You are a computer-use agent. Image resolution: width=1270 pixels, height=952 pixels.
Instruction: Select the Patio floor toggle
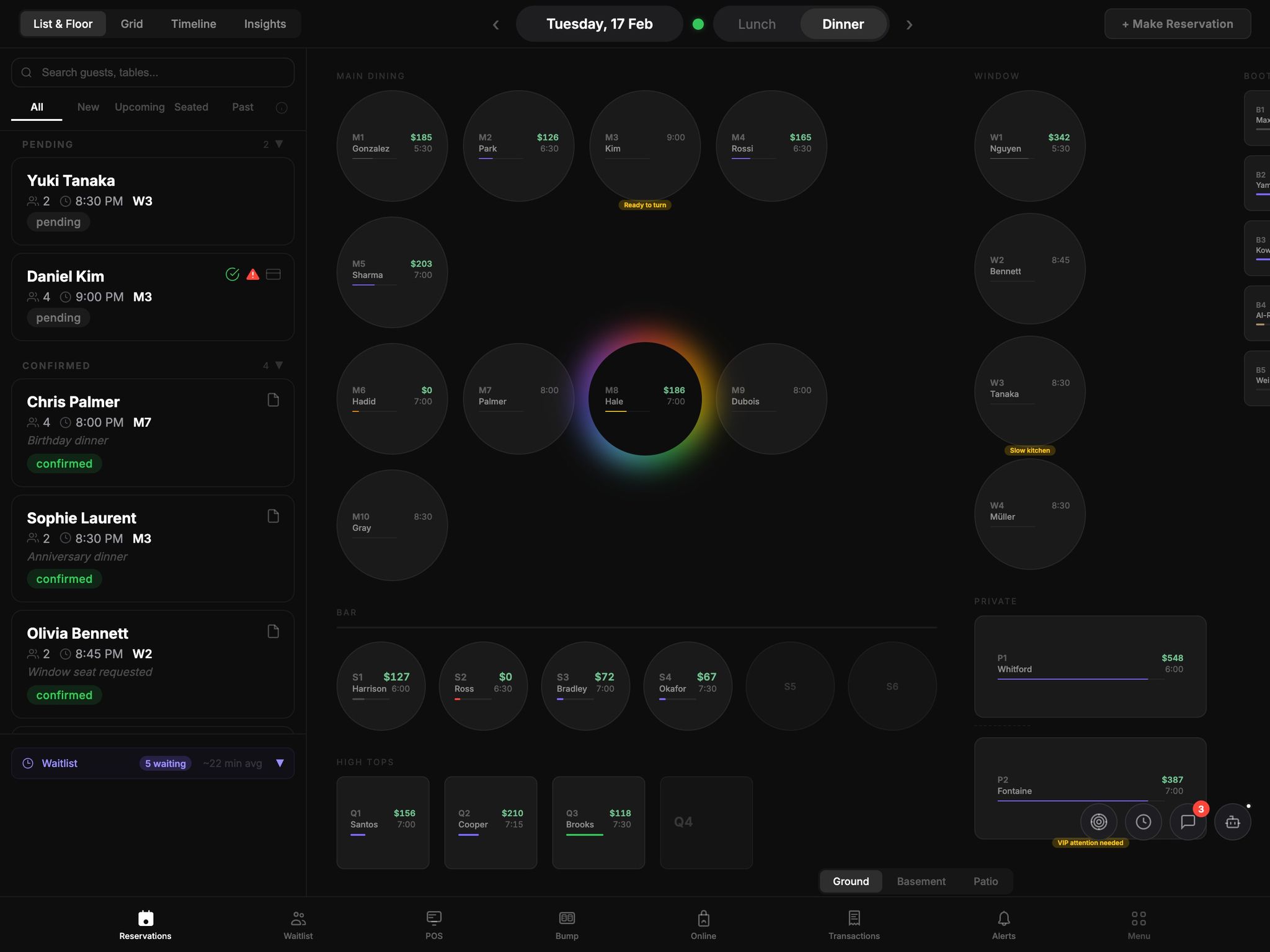click(x=985, y=881)
